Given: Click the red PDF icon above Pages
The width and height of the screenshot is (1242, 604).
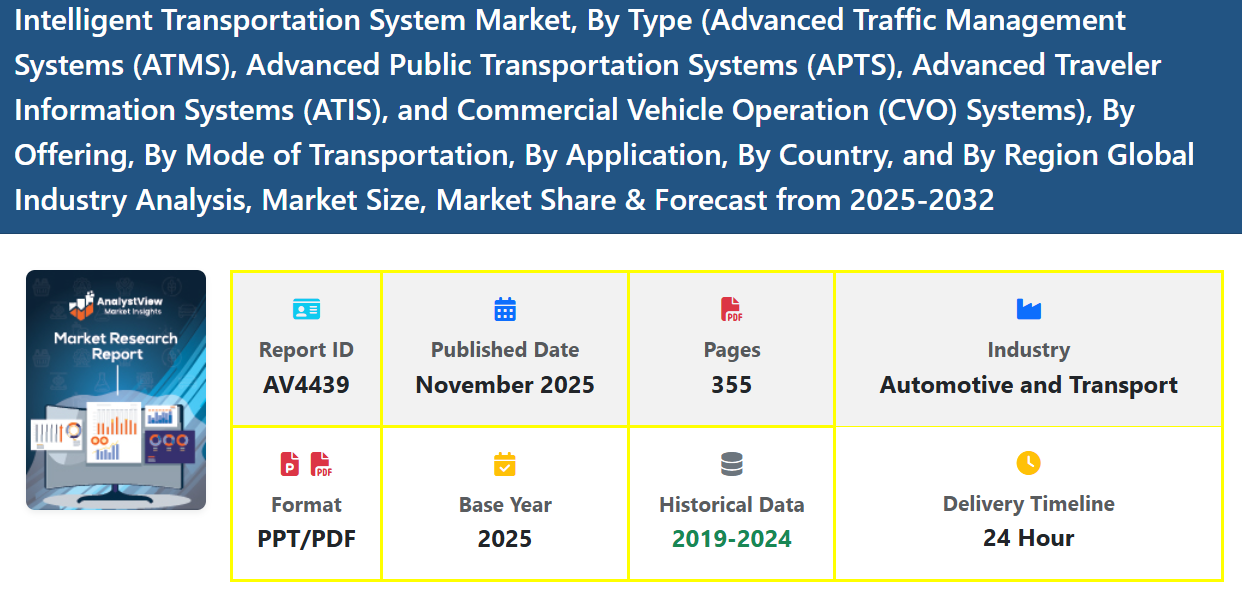Looking at the screenshot, I should point(731,309).
